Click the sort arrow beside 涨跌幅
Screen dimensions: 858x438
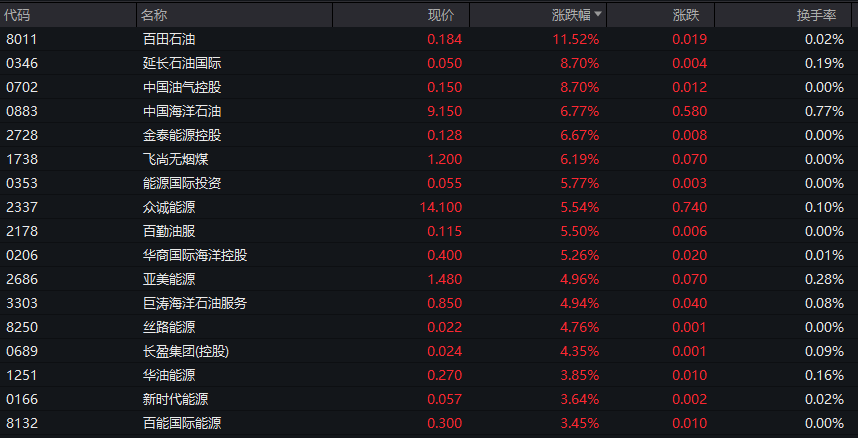click(599, 15)
